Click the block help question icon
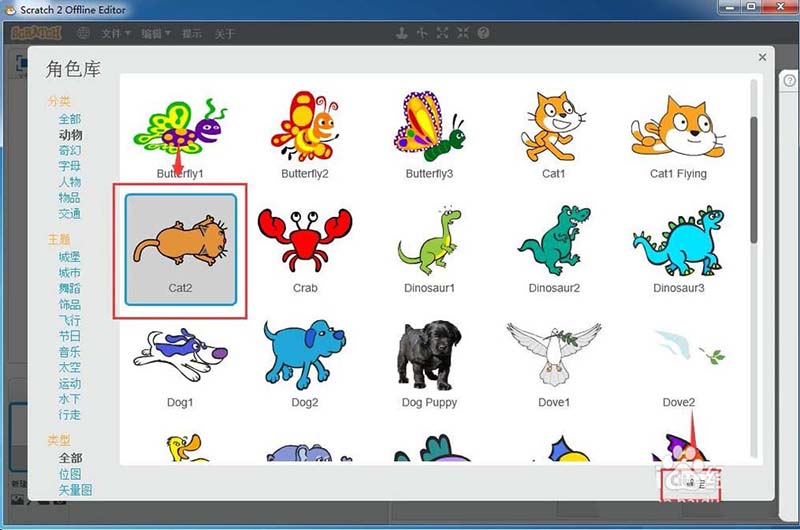800x530 pixels. pos(483,33)
